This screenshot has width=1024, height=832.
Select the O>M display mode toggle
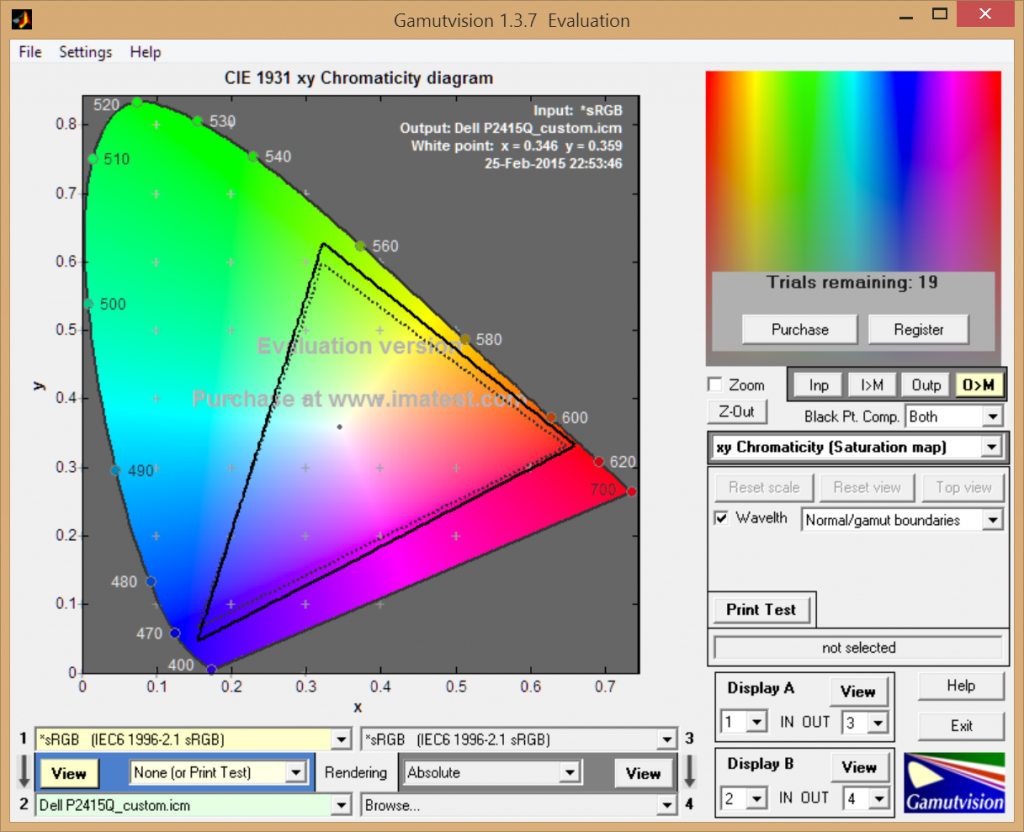coord(979,385)
